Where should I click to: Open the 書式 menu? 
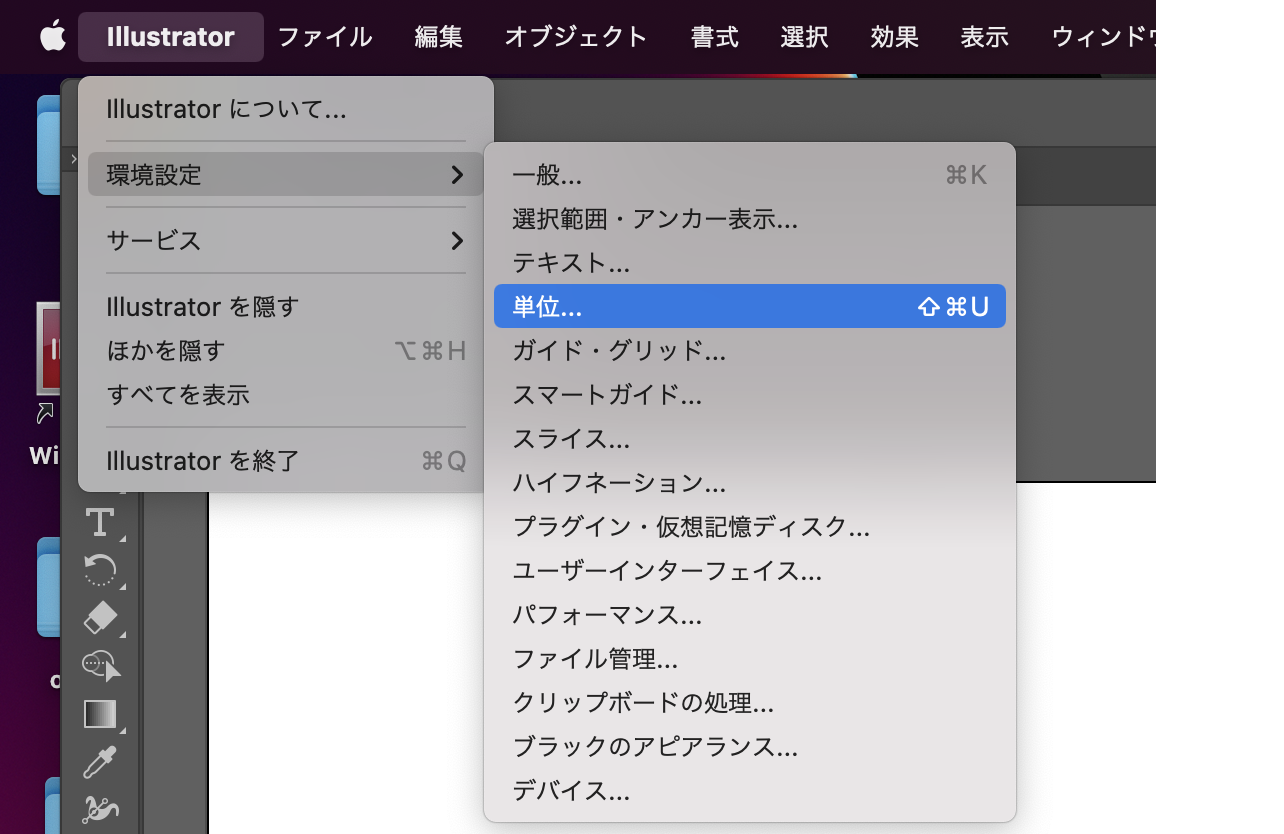tap(715, 37)
